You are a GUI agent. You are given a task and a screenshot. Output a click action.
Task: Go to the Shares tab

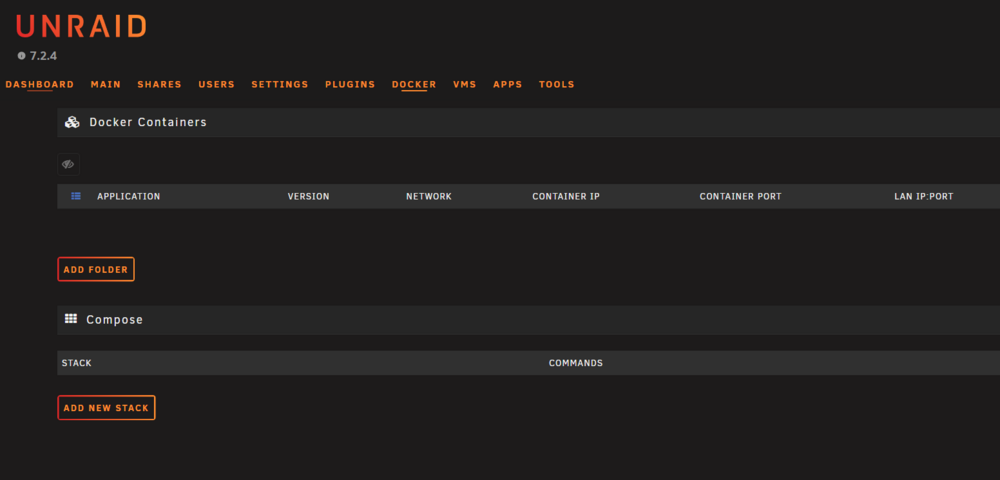159,84
